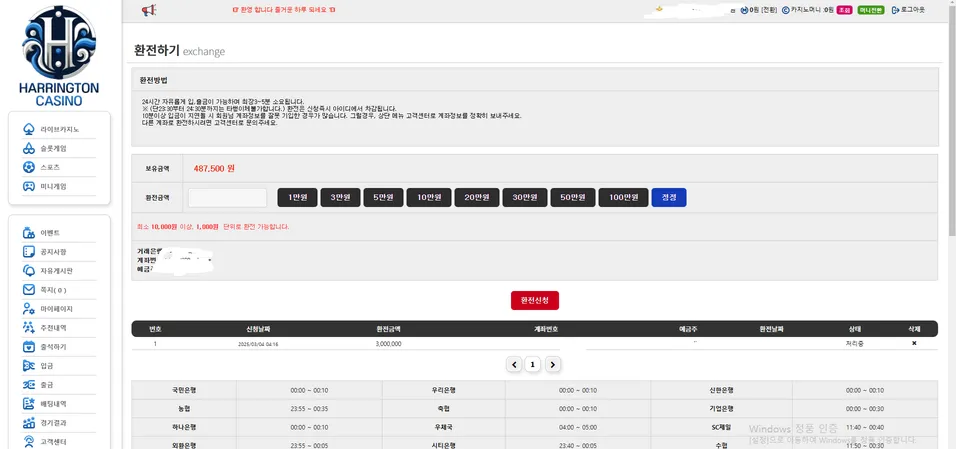The width and height of the screenshot is (956, 449).
Task: Go to next page with right chevron
Action: [552, 365]
